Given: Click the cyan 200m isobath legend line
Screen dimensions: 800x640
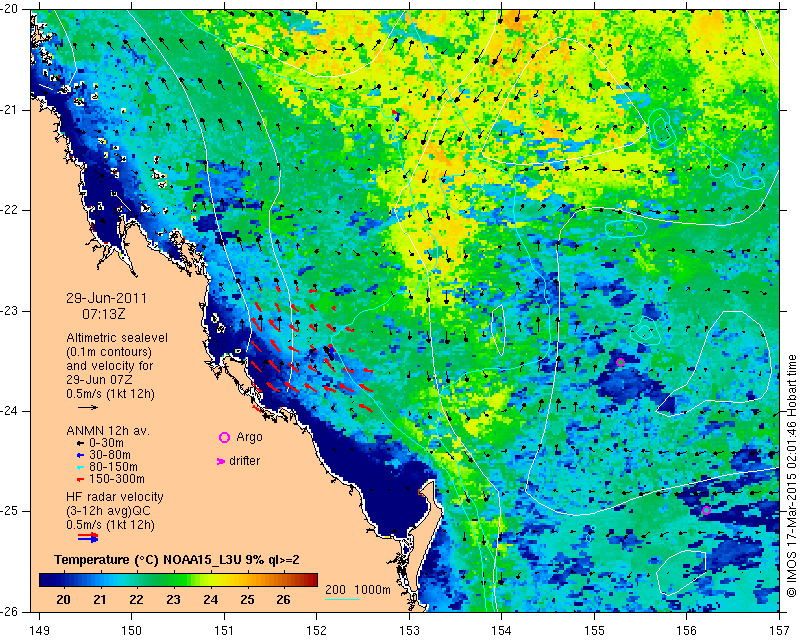Looking at the screenshot, I should click(x=342, y=598).
